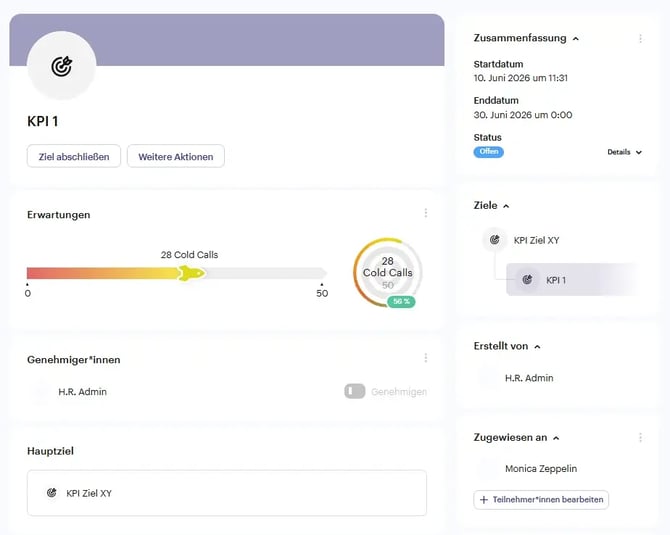Screen dimensions: 670x535
Task: Collapse the Zusammenfassung section
Action: tap(576, 38)
